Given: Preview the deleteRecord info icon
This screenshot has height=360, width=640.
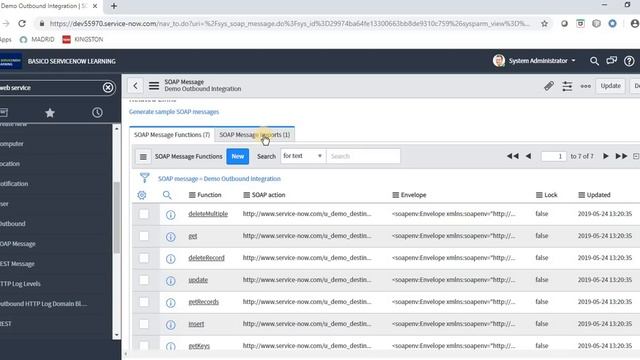Looking at the screenshot, I should tap(171, 258).
